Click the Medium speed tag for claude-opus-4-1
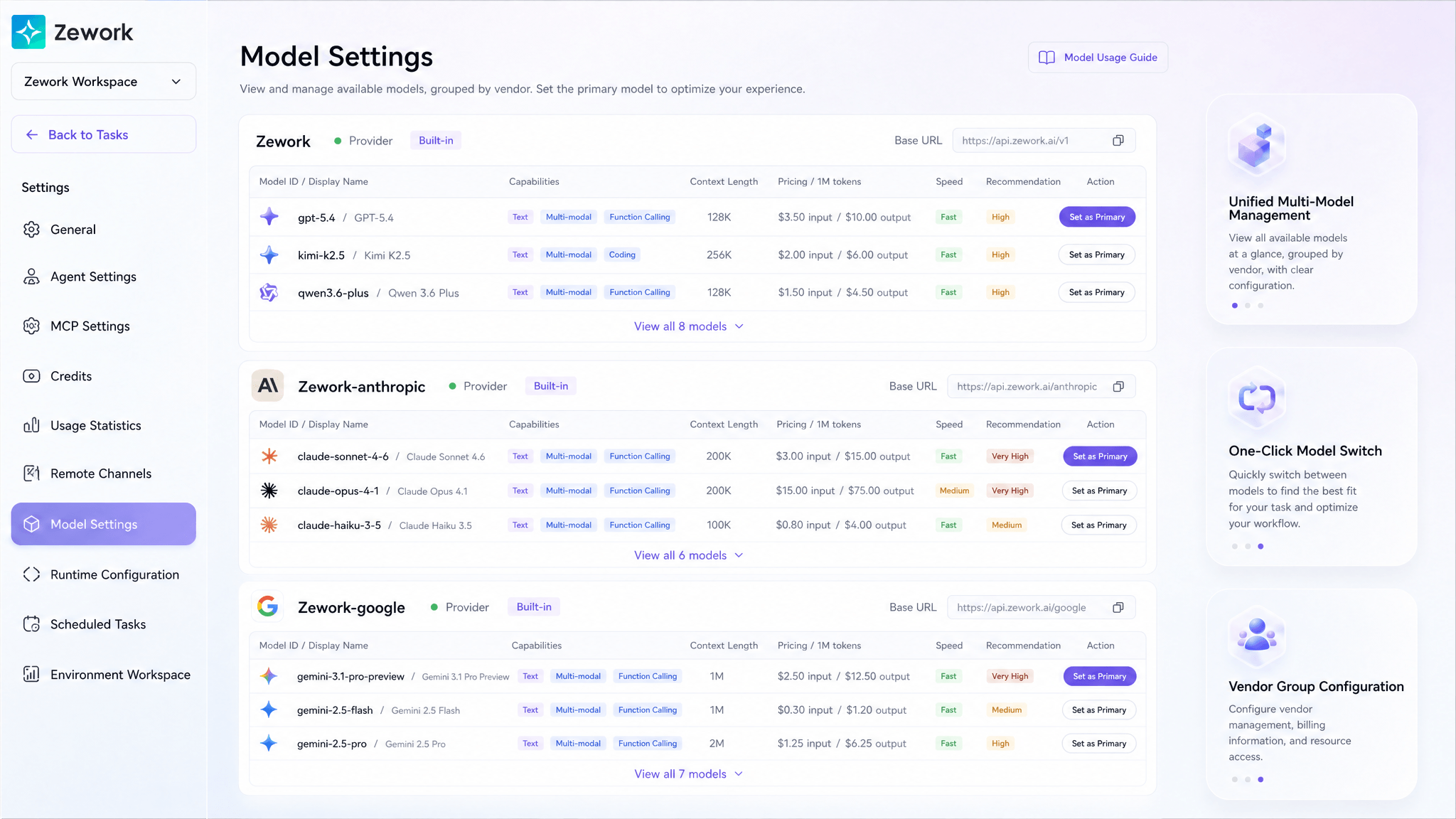 click(x=954, y=491)
